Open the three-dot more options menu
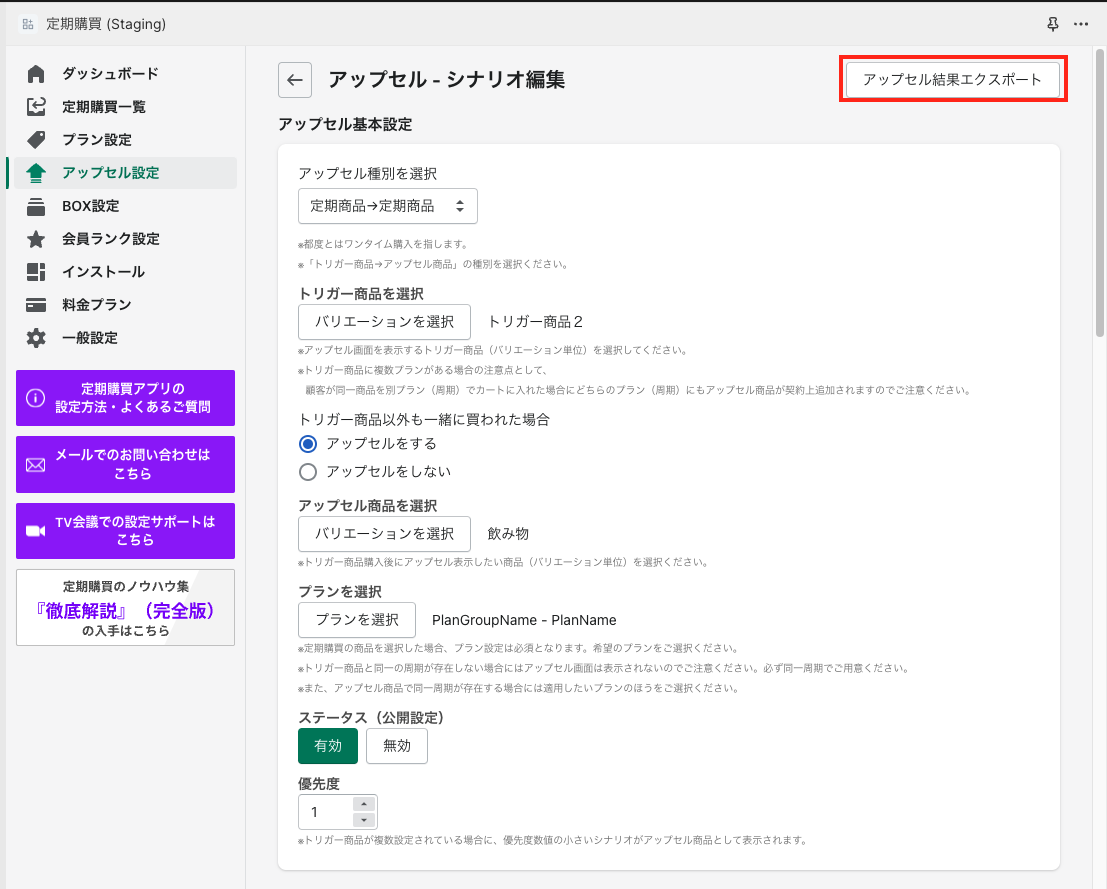This screenshot has height=889, width=1107. point(1081,23)
